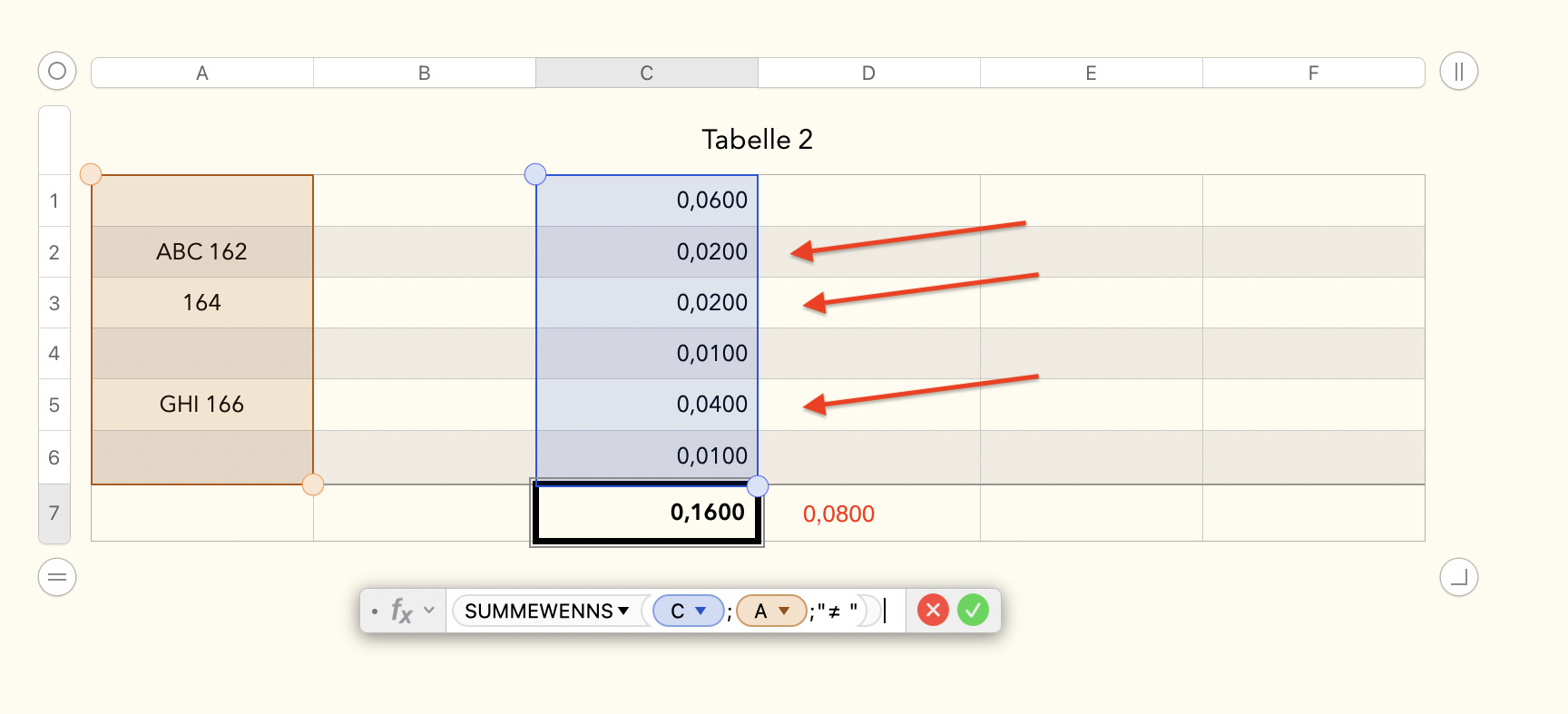Open the fx chevron dropdown

(x=429, y=611)
